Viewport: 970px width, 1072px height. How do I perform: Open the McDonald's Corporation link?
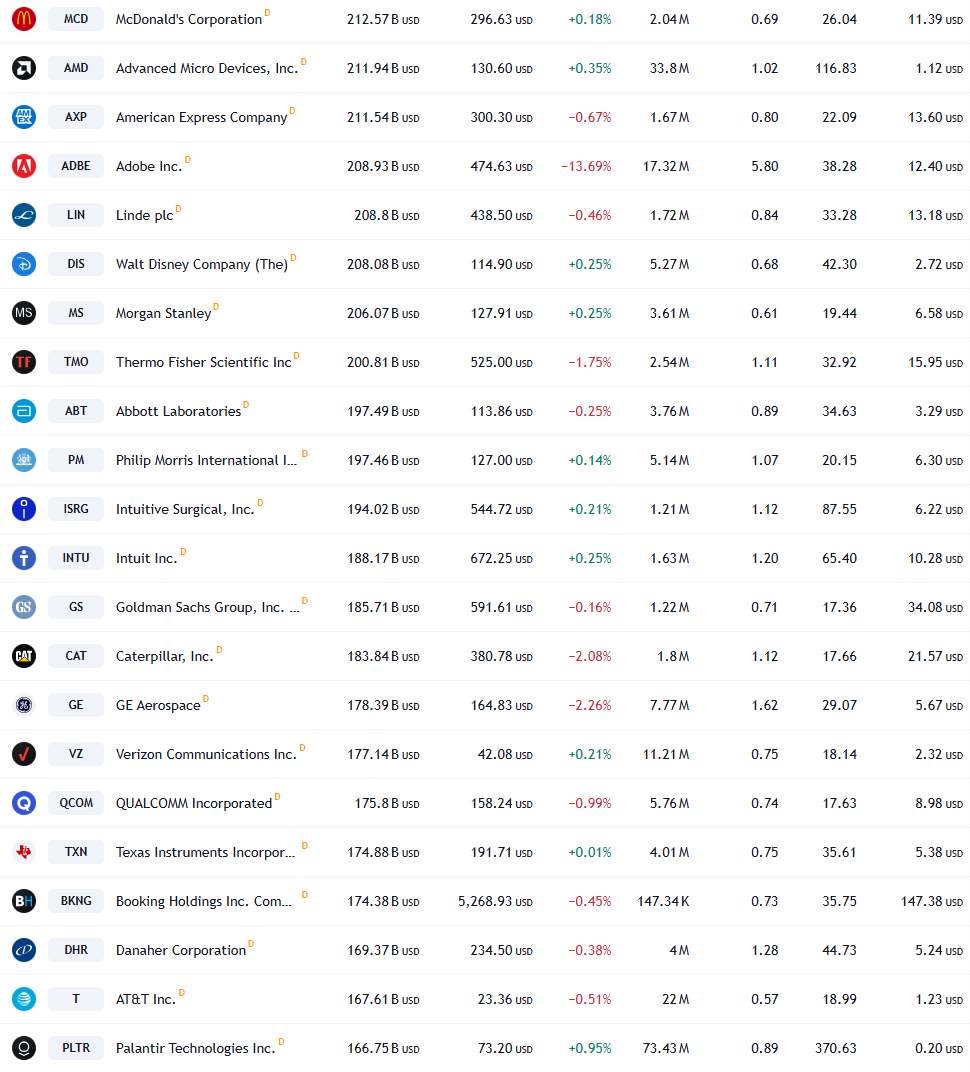189,20
